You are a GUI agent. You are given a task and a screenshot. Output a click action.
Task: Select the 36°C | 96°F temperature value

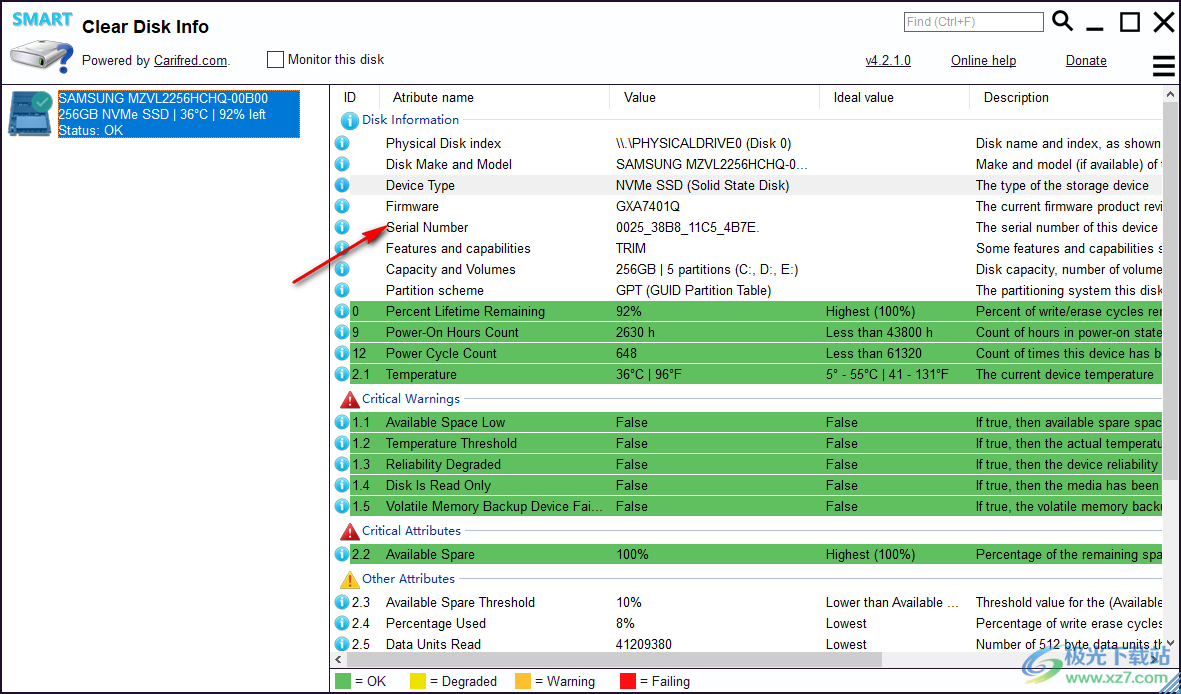[x=648, y=375]
